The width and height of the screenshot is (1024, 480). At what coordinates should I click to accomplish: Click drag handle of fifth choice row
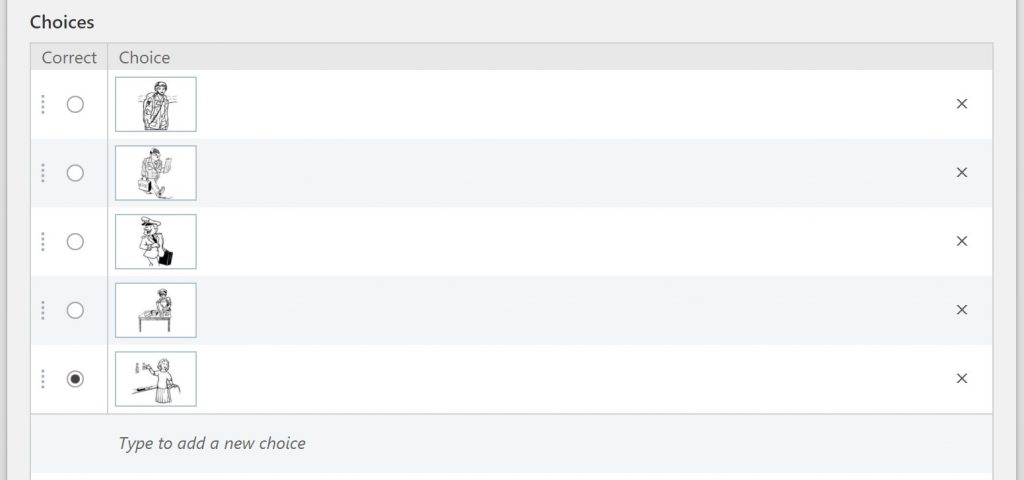point(43,379)
